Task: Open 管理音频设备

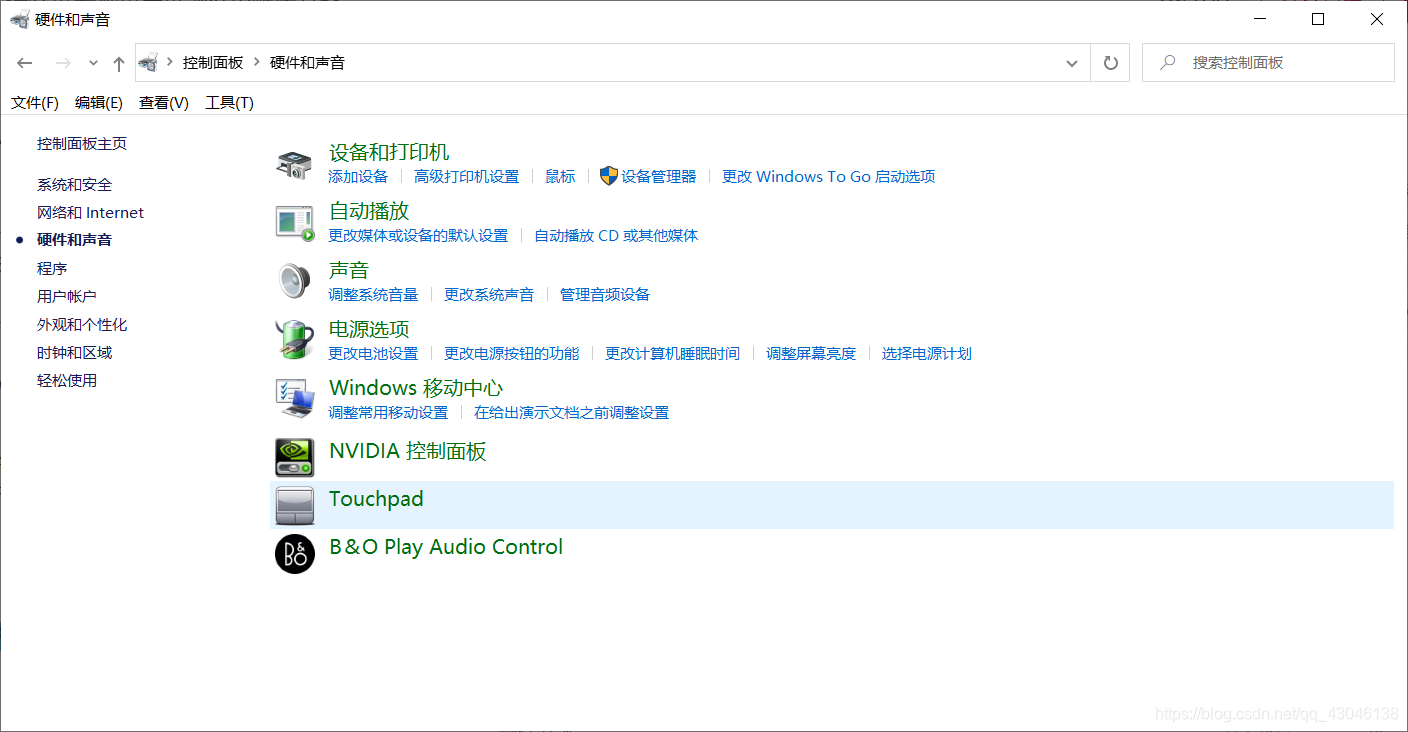Action: point(605,294)
